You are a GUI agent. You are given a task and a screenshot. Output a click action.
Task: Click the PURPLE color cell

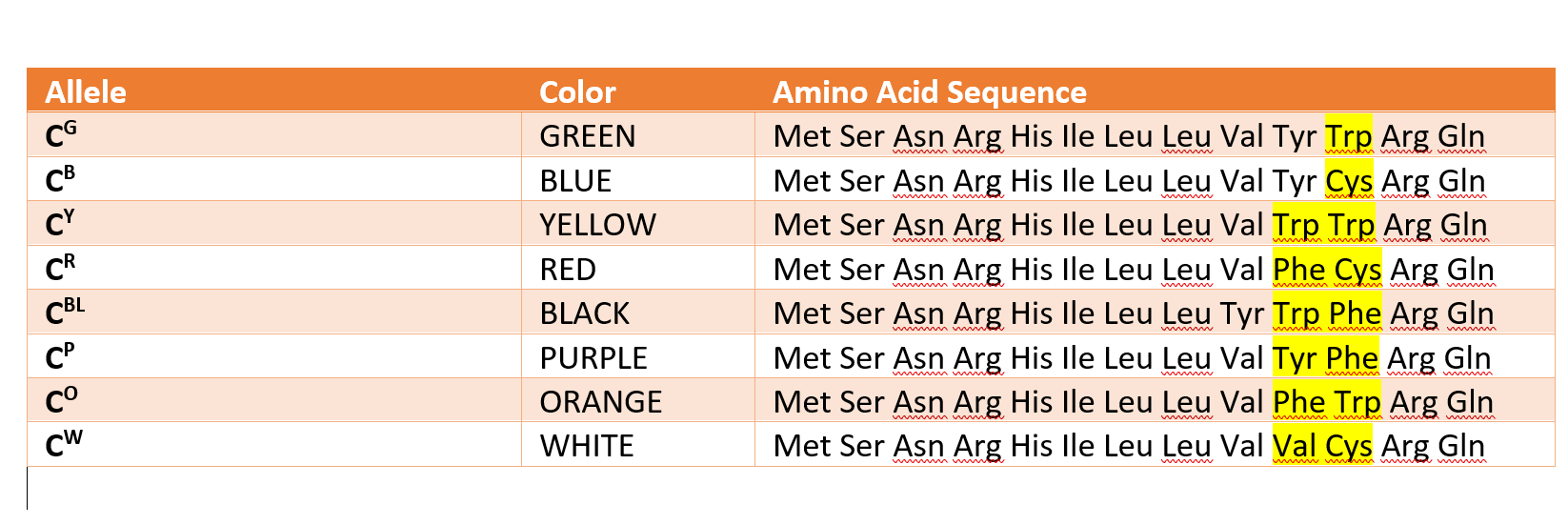point(593,358)
